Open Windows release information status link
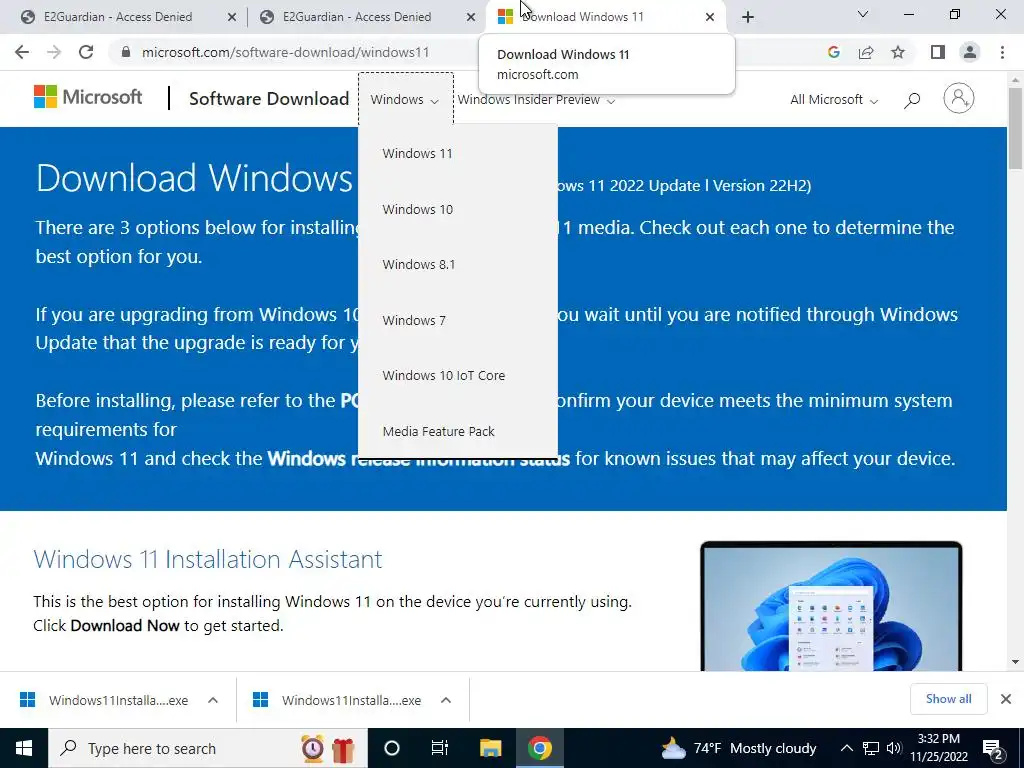Viewport: 1024px width, 768px height. click(x=419, y=458)
